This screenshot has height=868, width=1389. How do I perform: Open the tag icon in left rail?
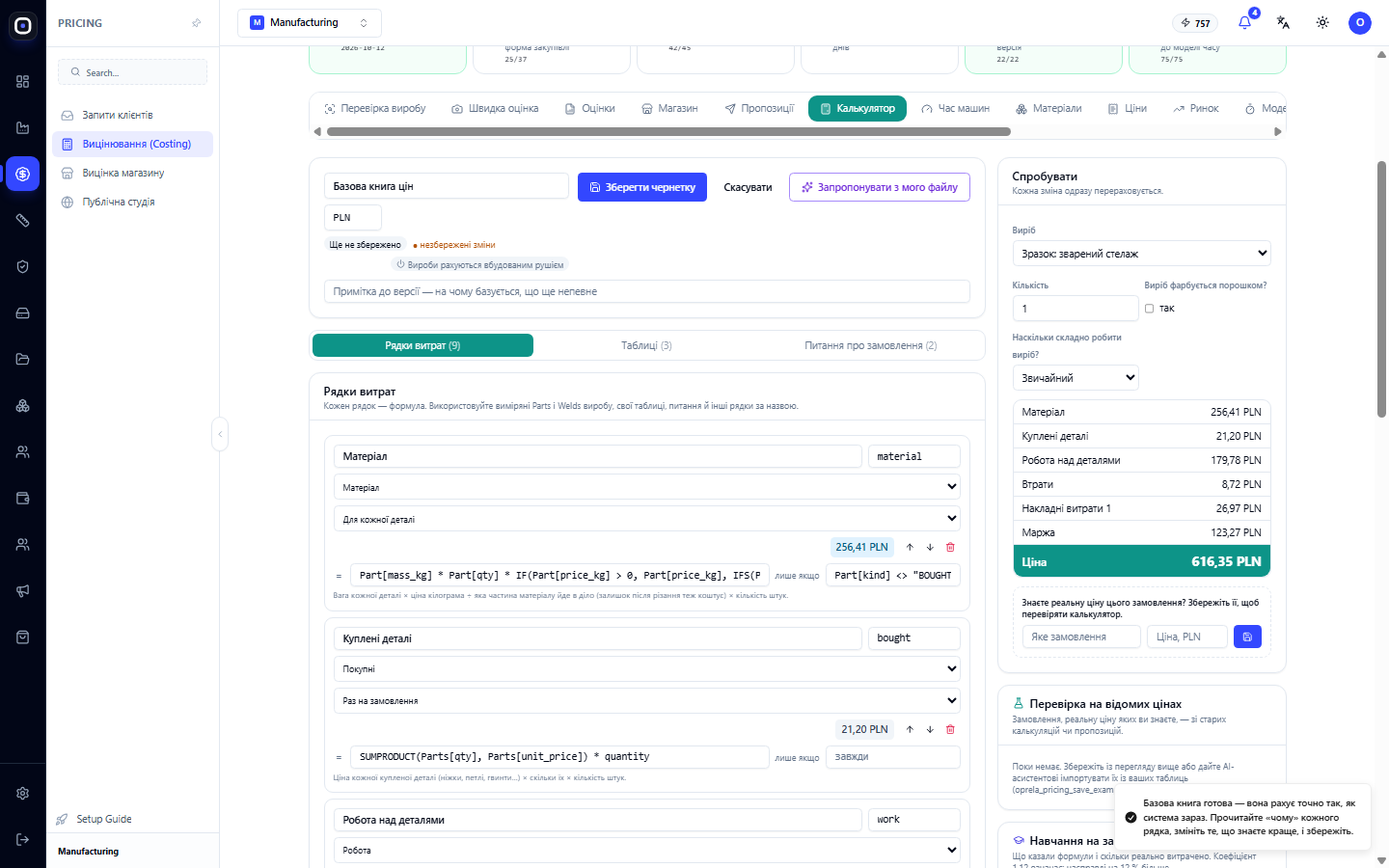23,221
